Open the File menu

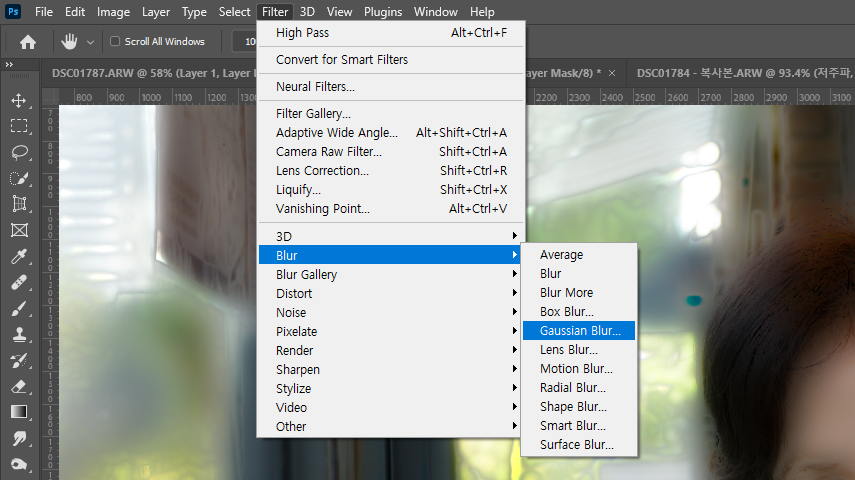[44, 11]
